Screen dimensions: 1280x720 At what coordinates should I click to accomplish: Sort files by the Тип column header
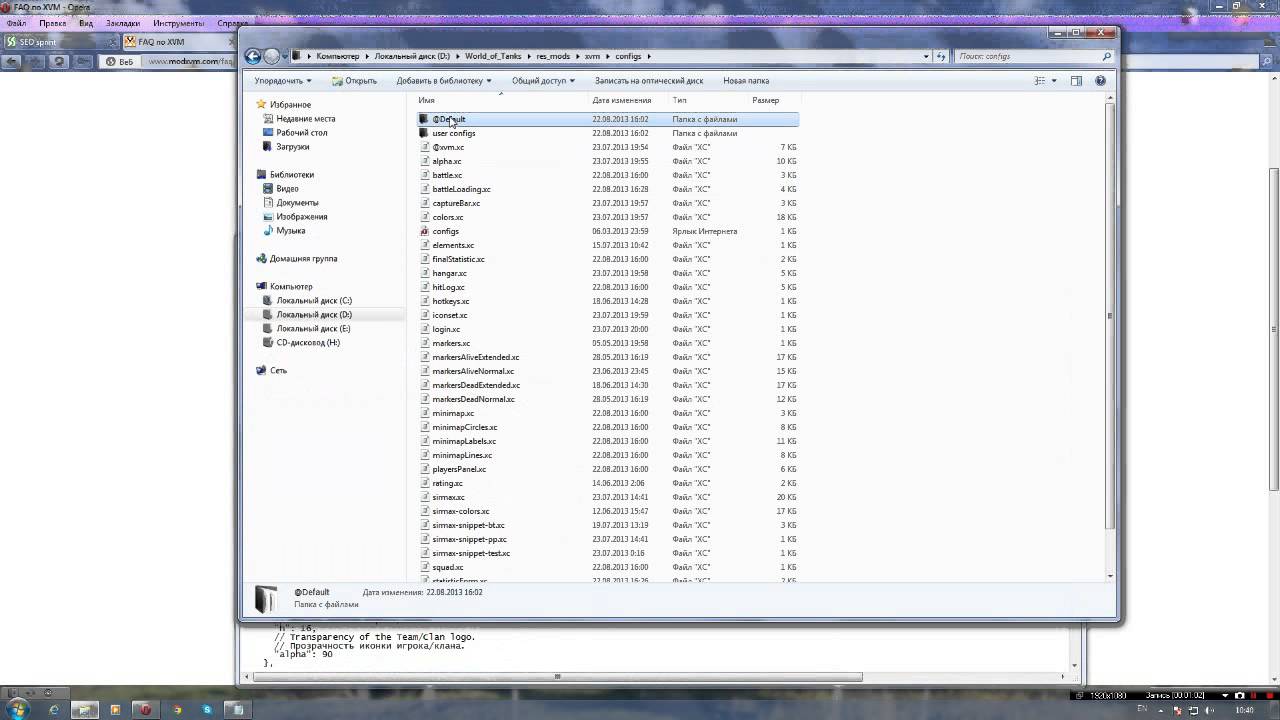(x=679, y=100)
